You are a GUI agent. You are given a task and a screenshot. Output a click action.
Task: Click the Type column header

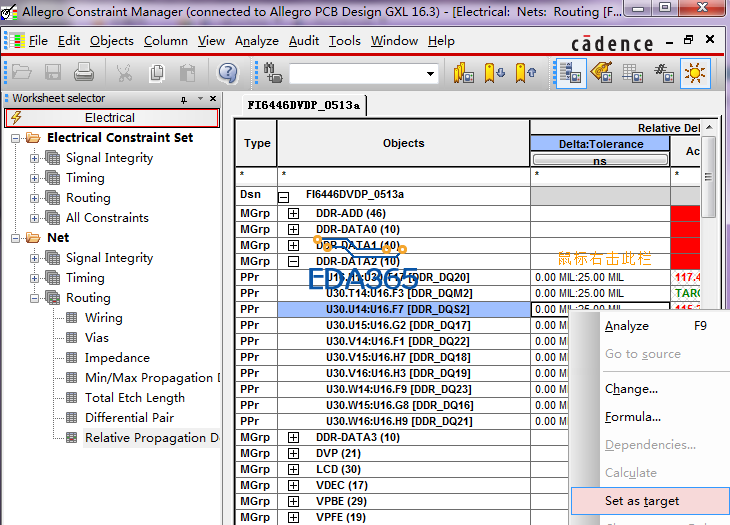click(257, 143)
